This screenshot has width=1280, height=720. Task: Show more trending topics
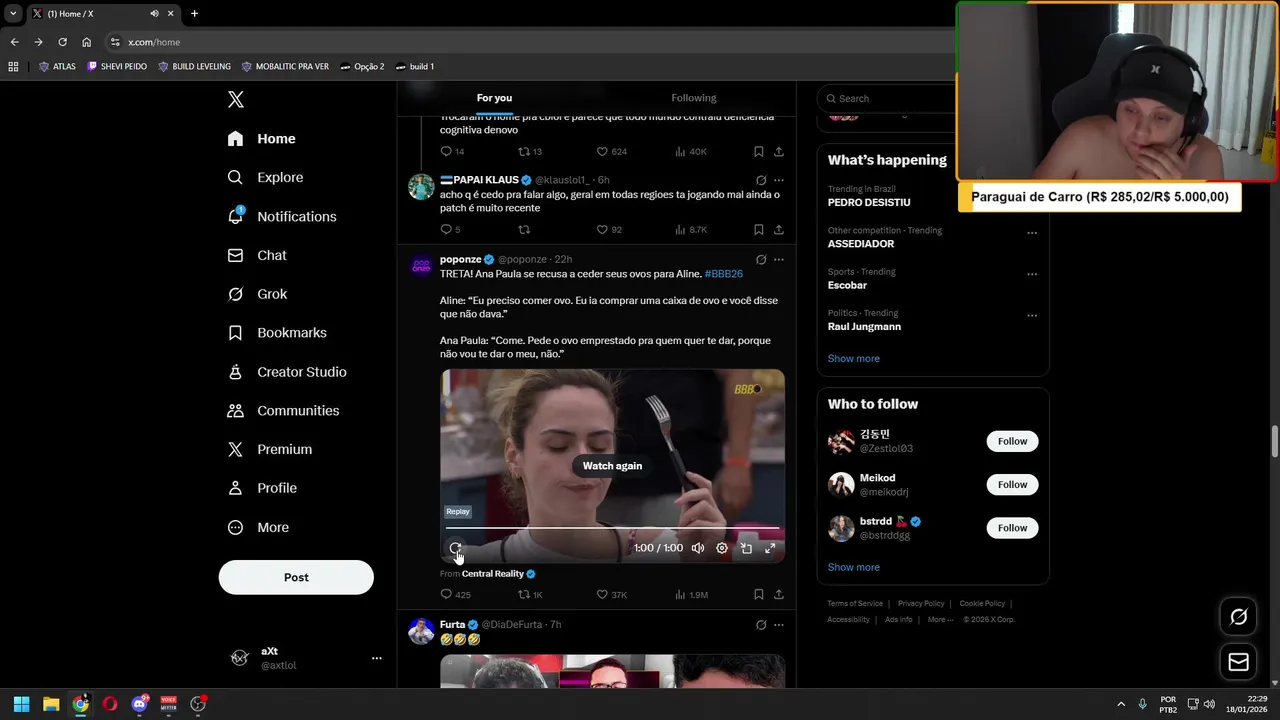tap(853, 358)
